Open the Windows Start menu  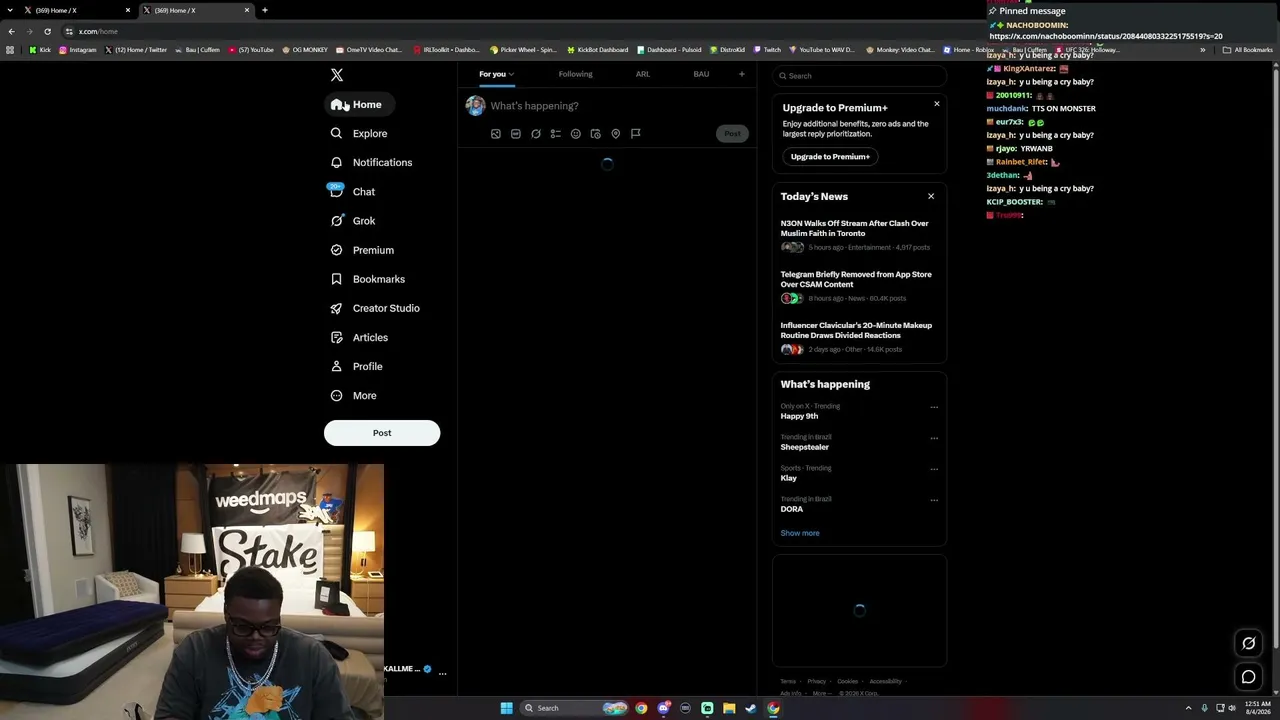[507, 708]
